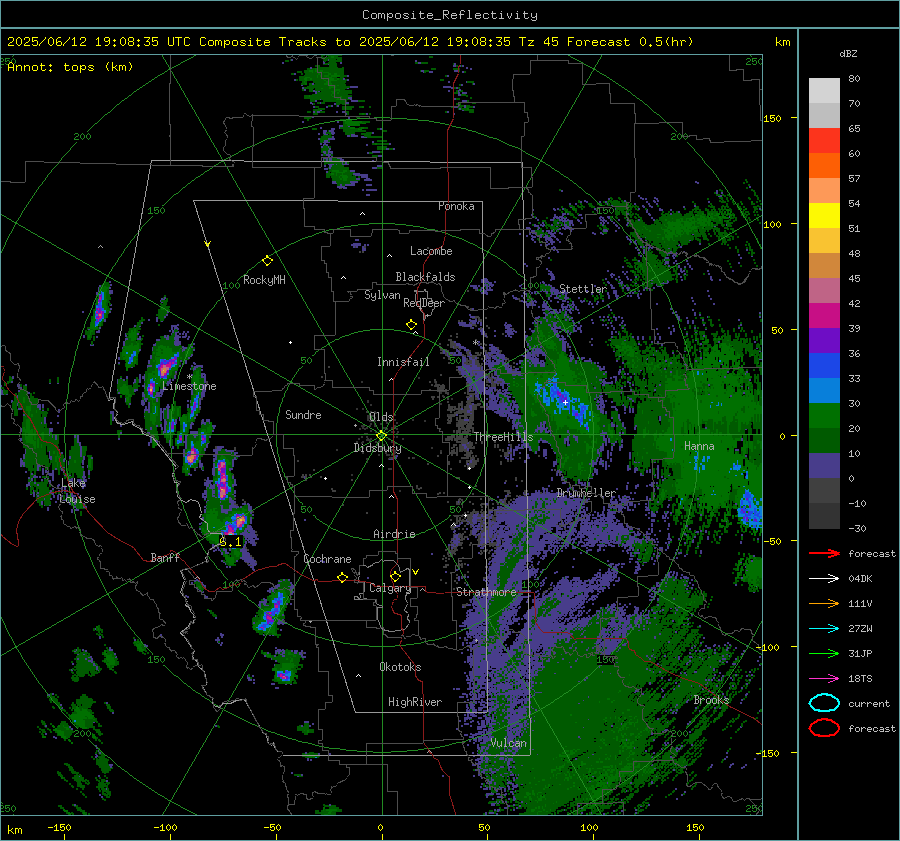The image size is (900, 841).
Task: Click the UTC Composite Tracks timestamp line
Action: coord(350,42)
